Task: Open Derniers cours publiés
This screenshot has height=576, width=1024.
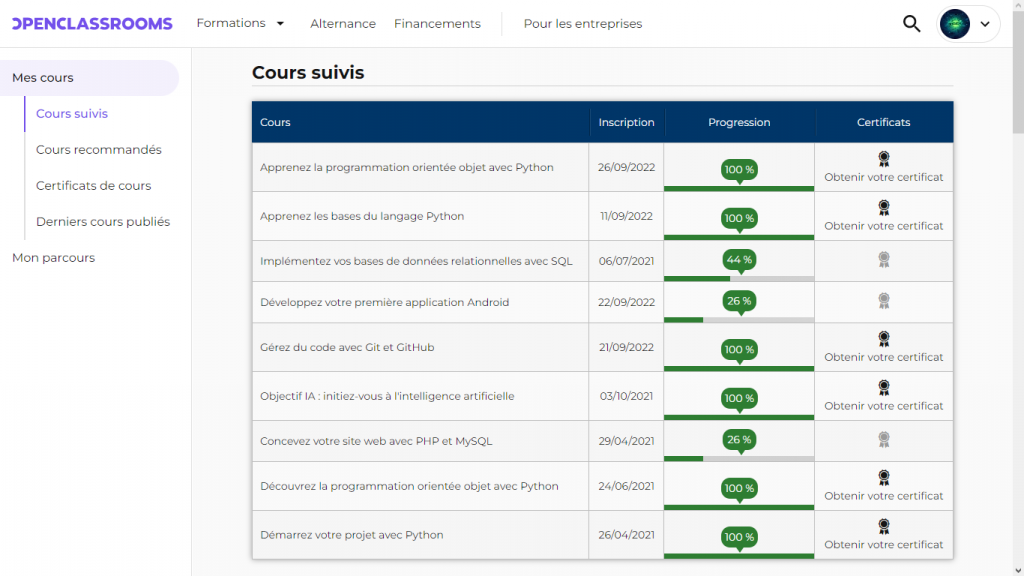Action: 103,221
